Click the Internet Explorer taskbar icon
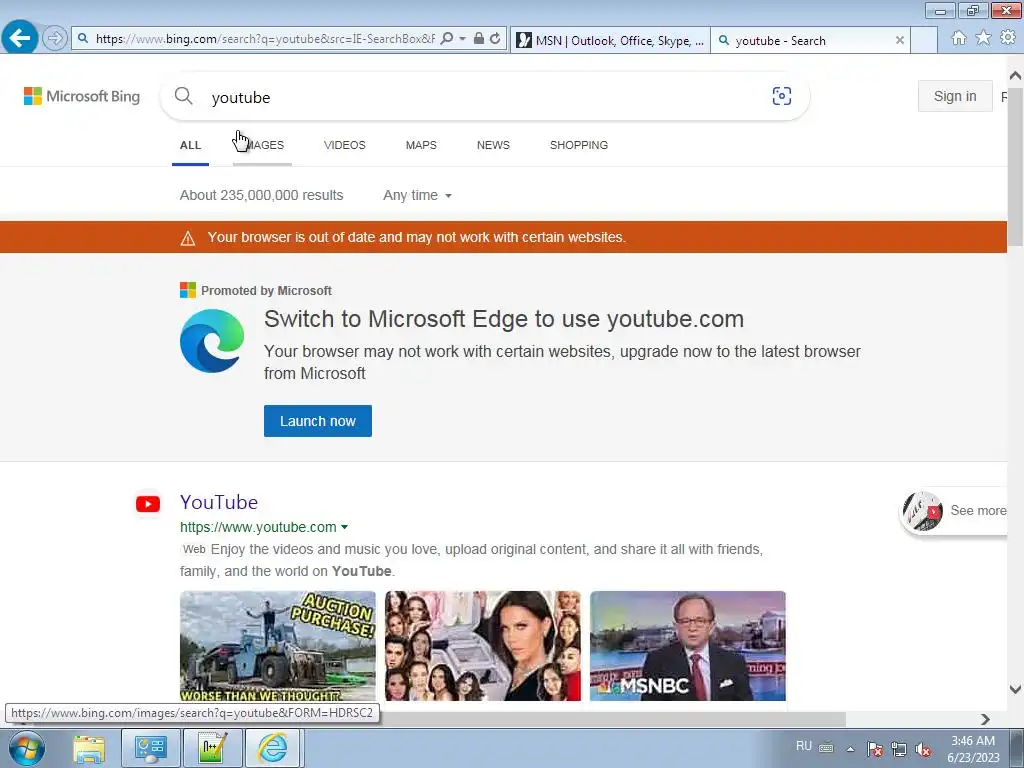The image size is (1024, 768). (x=273, y=748)
